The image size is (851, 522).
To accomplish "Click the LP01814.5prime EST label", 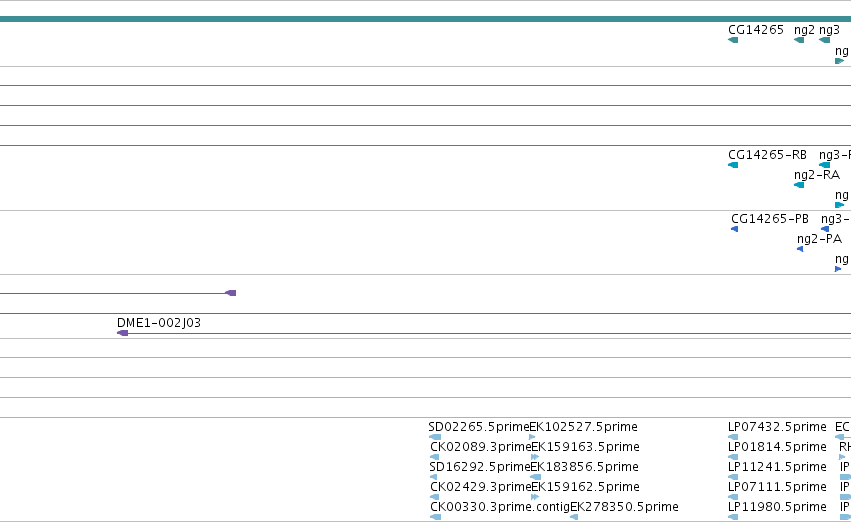I will pyautogui.click(x=777, y=447).
